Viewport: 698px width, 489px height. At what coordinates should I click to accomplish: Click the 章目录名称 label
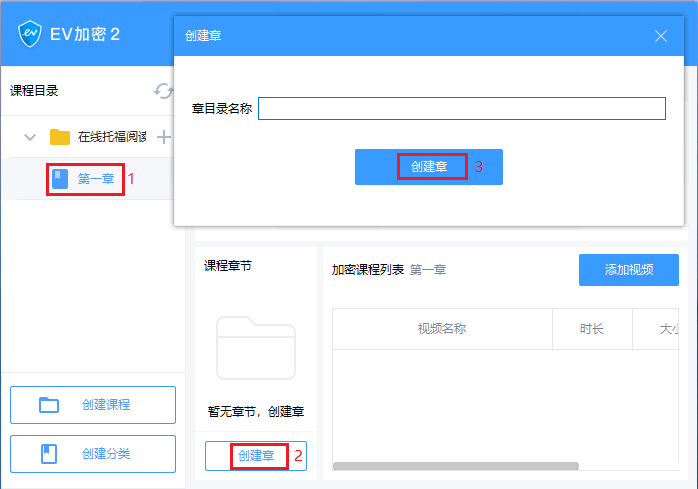tap(222, 108)
